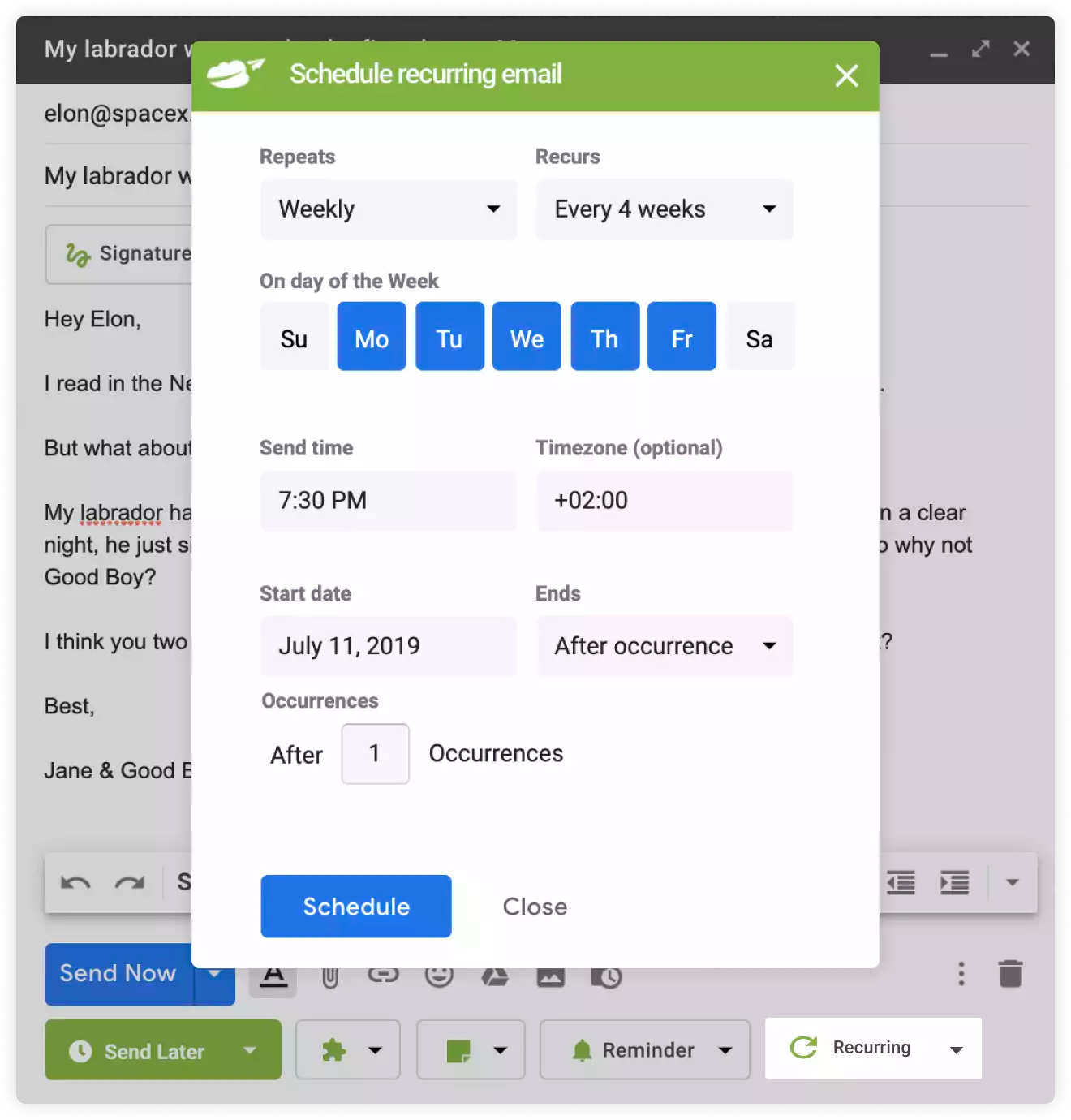Viewport: 1071px width, 1120px height.
Task: Deselect Monday in day of week
Action: (372, 337)
